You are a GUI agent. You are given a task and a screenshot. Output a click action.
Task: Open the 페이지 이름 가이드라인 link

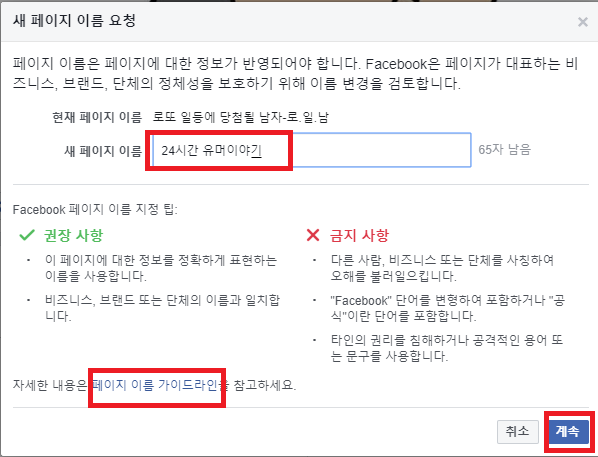coord(156,385)
